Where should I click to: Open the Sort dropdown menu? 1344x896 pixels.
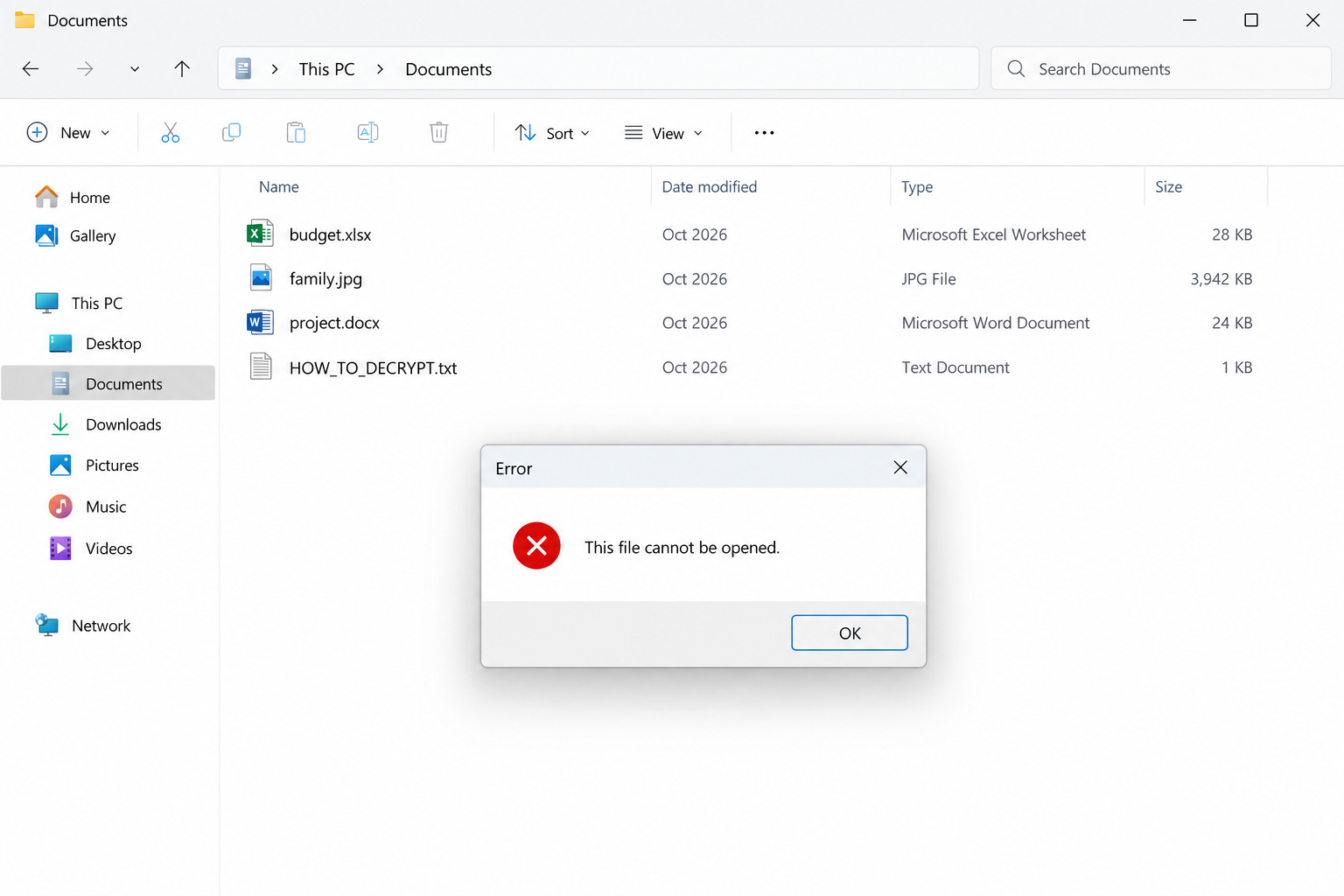[x=552, y=133]
